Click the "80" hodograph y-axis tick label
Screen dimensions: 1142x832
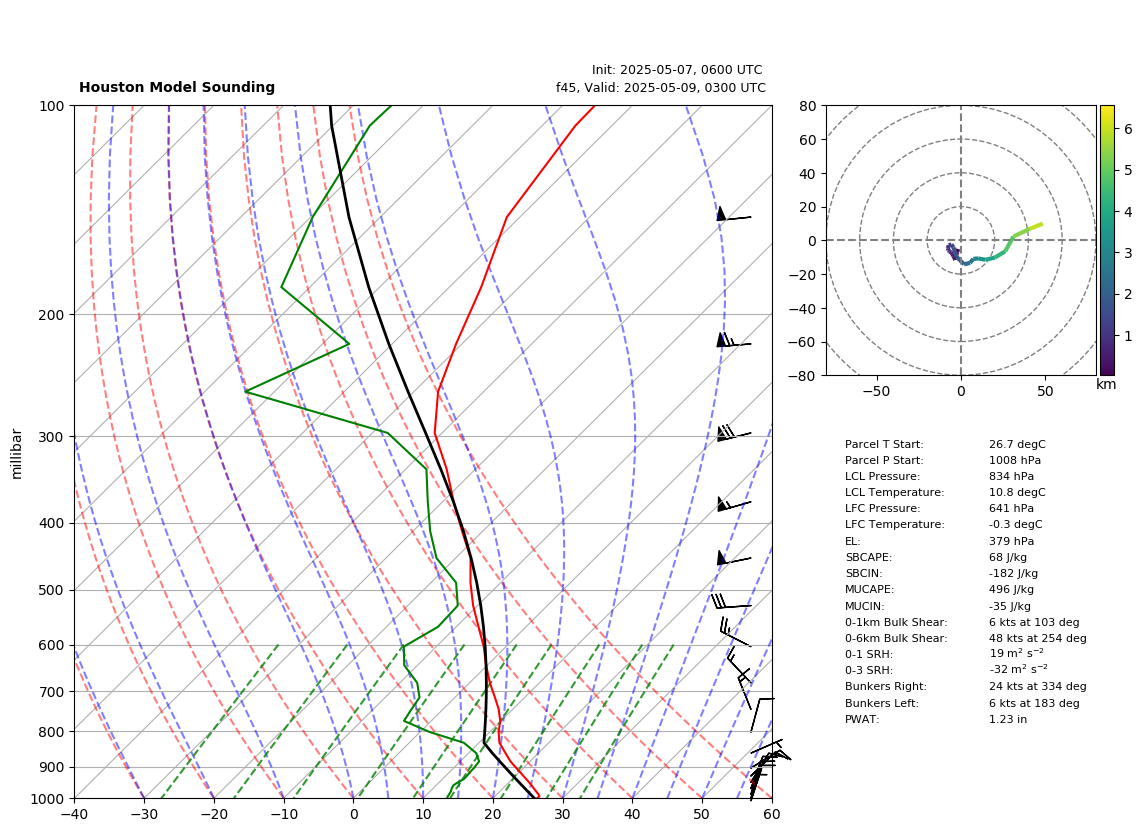(808, 106)
